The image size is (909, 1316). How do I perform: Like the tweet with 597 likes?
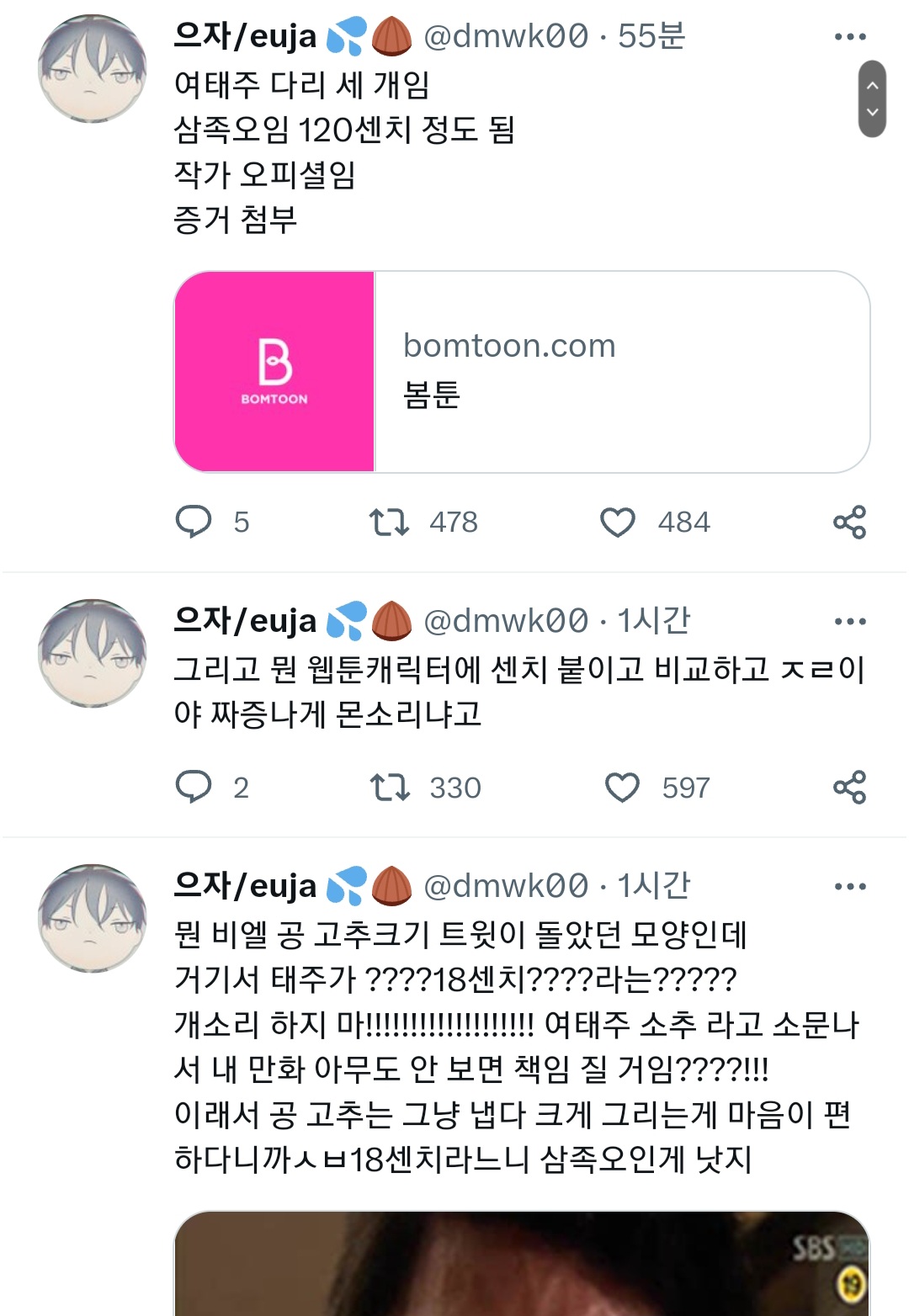[x=622, y=788]
